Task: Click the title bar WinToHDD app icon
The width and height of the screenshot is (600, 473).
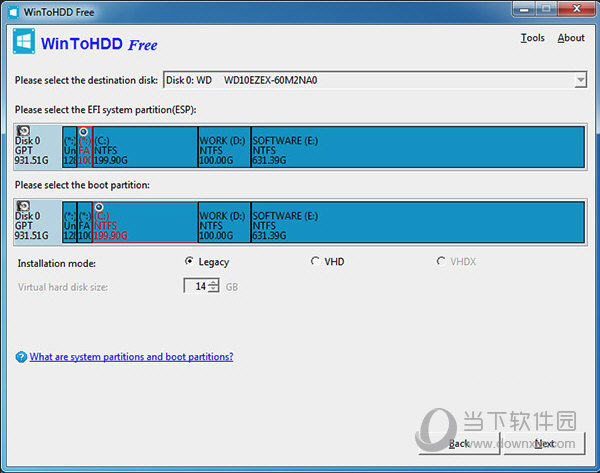Action: [13, 12]
